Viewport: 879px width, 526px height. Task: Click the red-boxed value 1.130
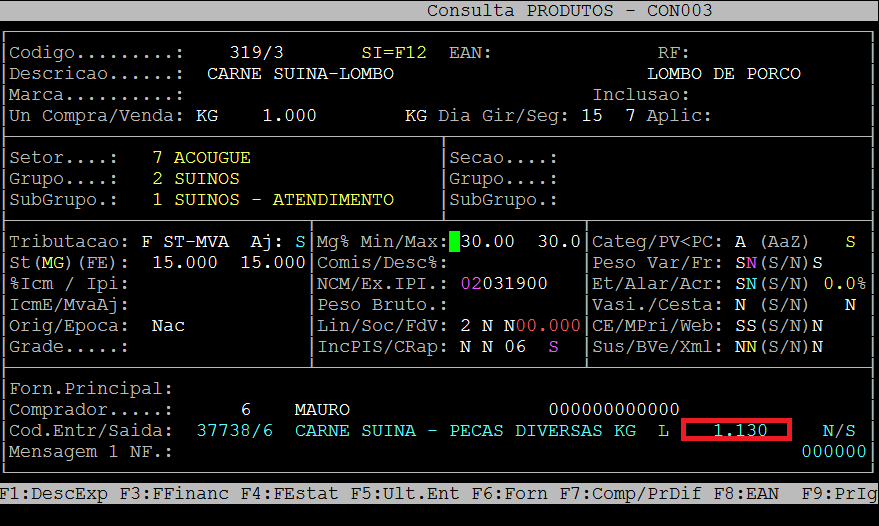pyautogui.click(x=736, y=430)
